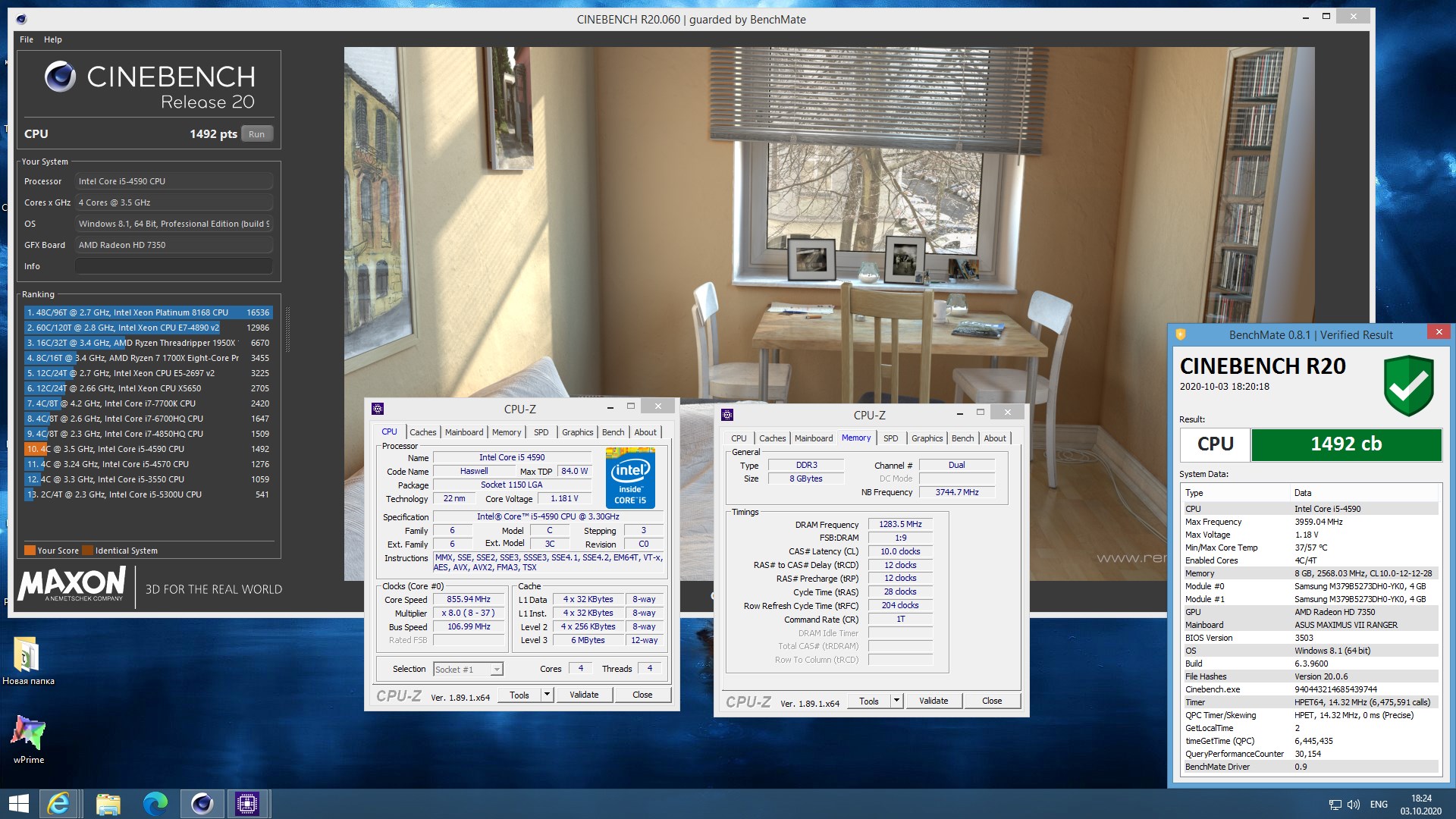The width and height of the screenshot is (1456, 819).
Task: Select the wPrime desktop shortcut icon
Action: point(29,739)
